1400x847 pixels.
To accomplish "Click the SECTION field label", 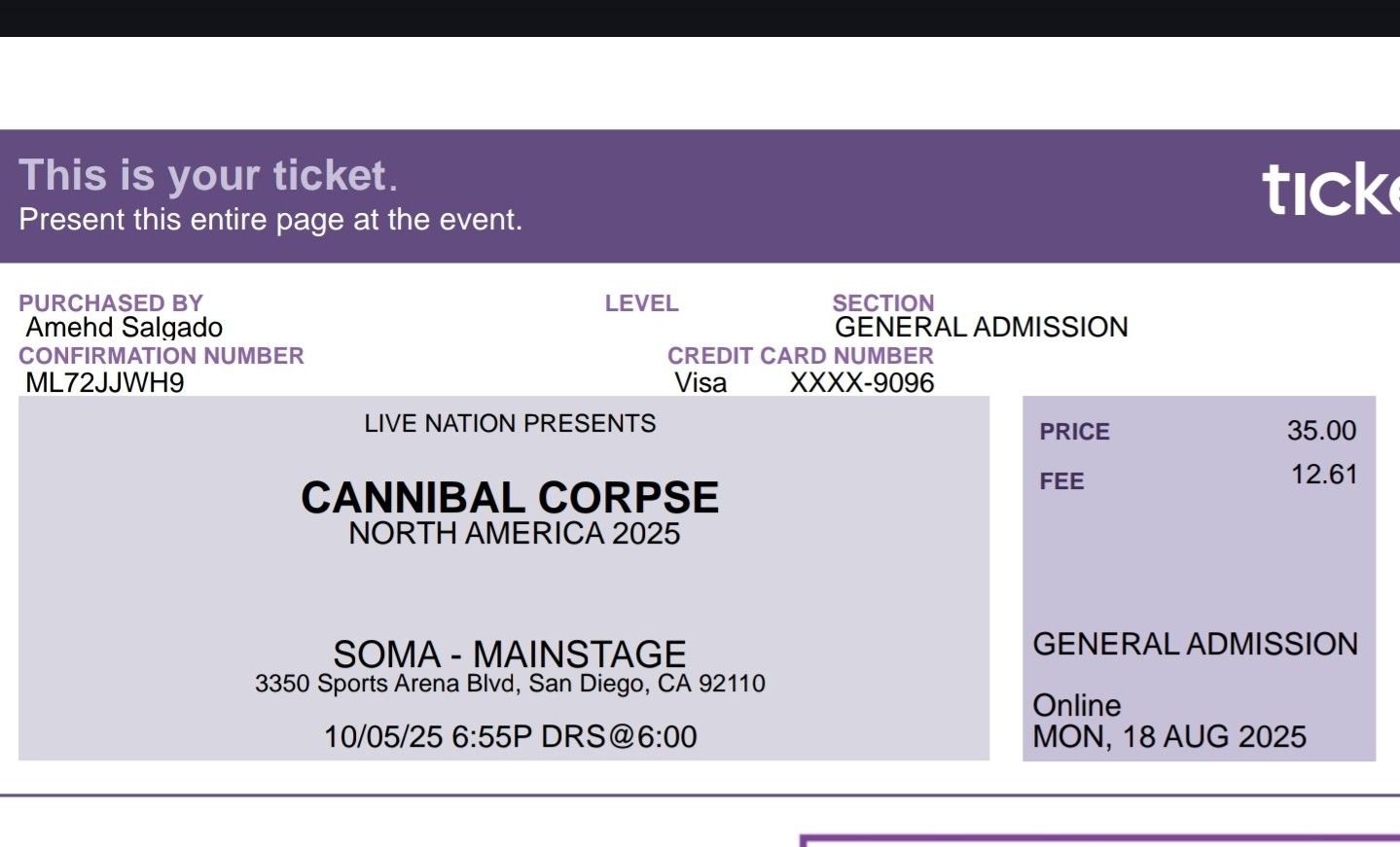I will point(882,303).
